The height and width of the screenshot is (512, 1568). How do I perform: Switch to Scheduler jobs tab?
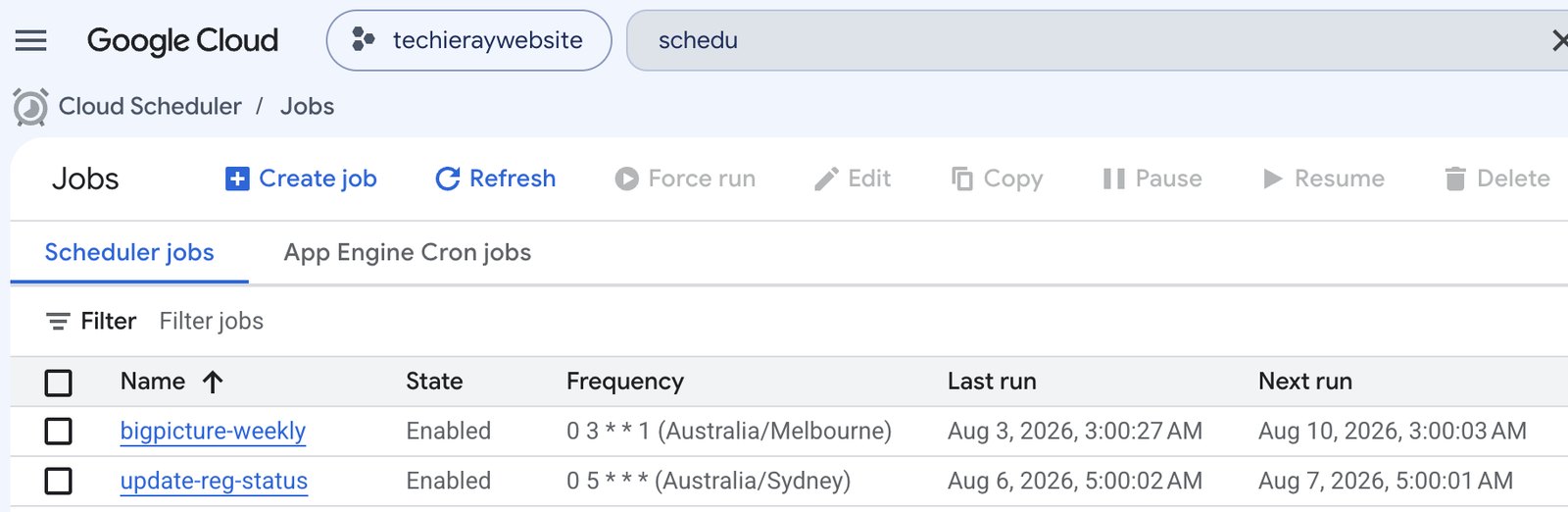(129, 252)
